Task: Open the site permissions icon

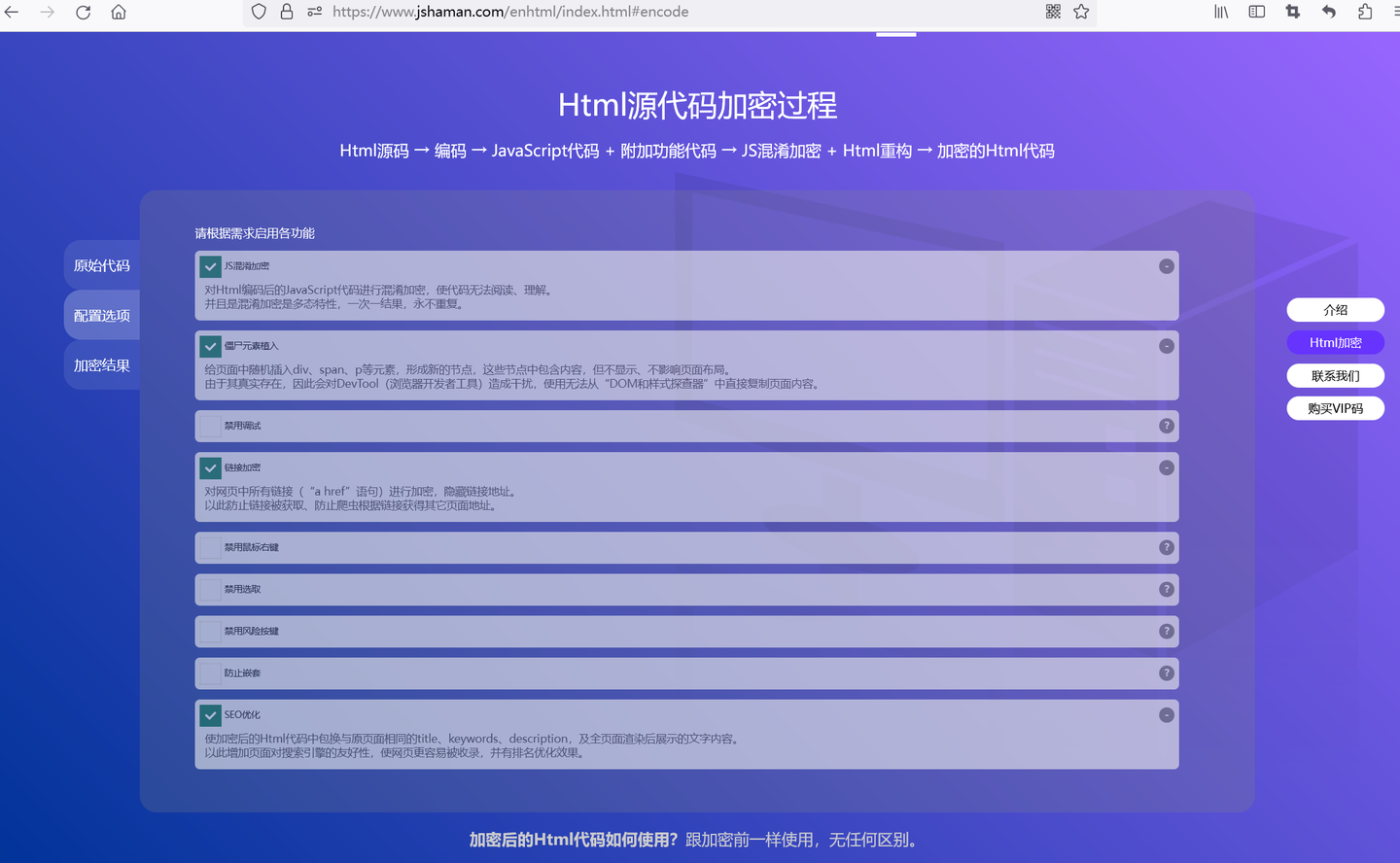Action: (x=314, y=12)
